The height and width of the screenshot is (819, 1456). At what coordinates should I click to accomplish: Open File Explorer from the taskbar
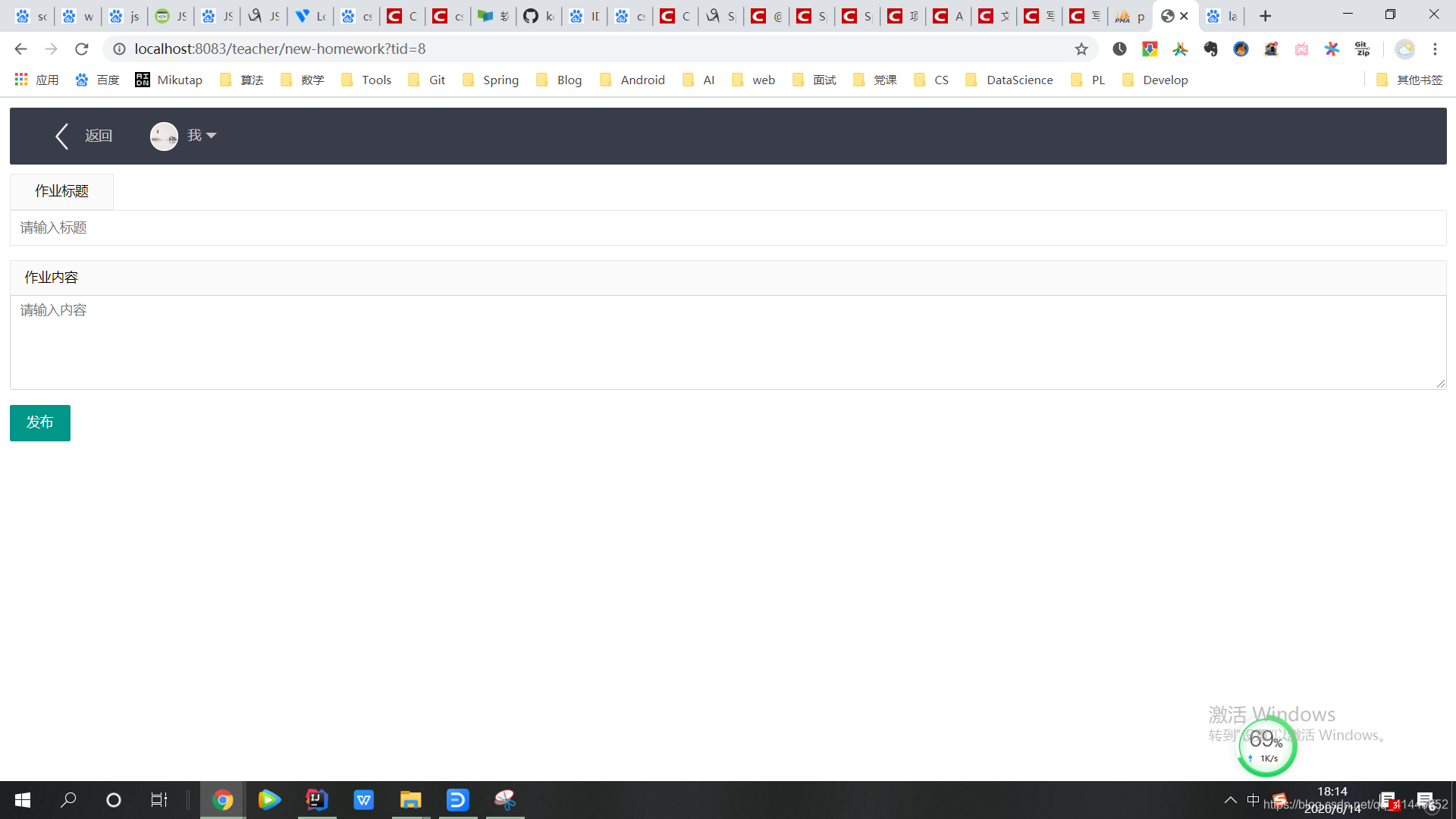[x=410, y=800]
